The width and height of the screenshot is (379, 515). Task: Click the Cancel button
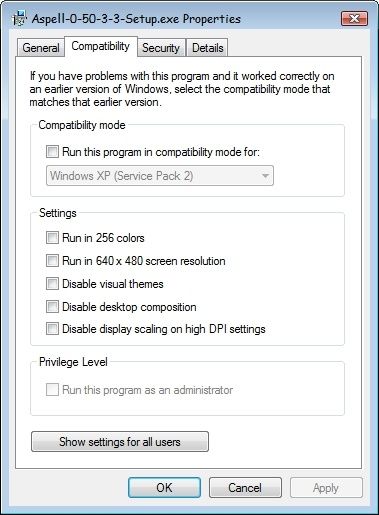pos(245,488)
